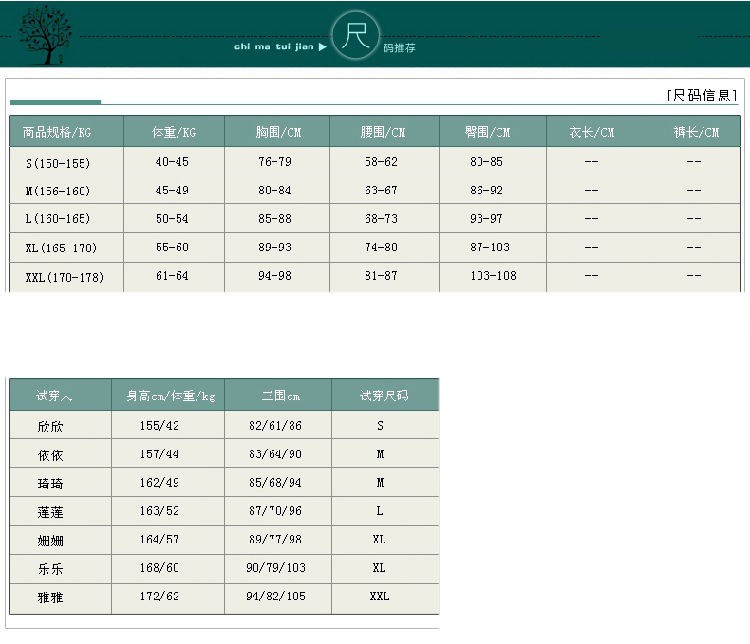The height and width of the screenshot is (644, 750).
Task: Click the 三围cm column header
Action: click(280, 396)
